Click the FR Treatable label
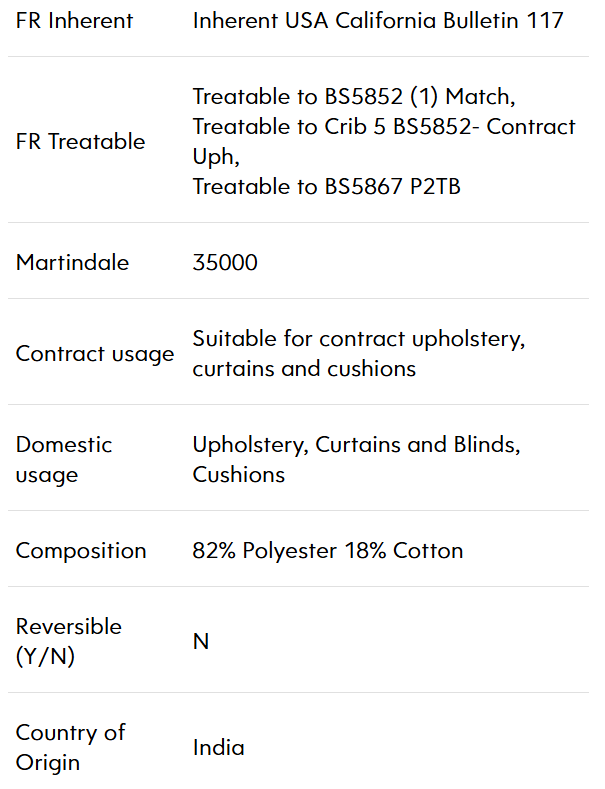This screenshot has height=789, width=605. point(81,141)
